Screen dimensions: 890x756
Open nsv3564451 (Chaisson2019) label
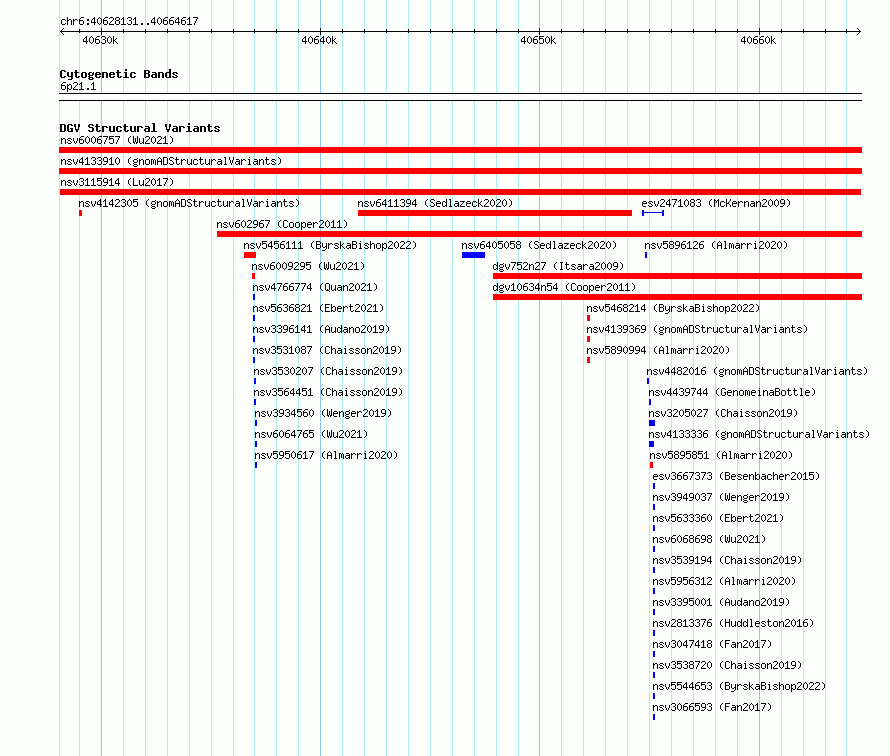click(328, 392)
